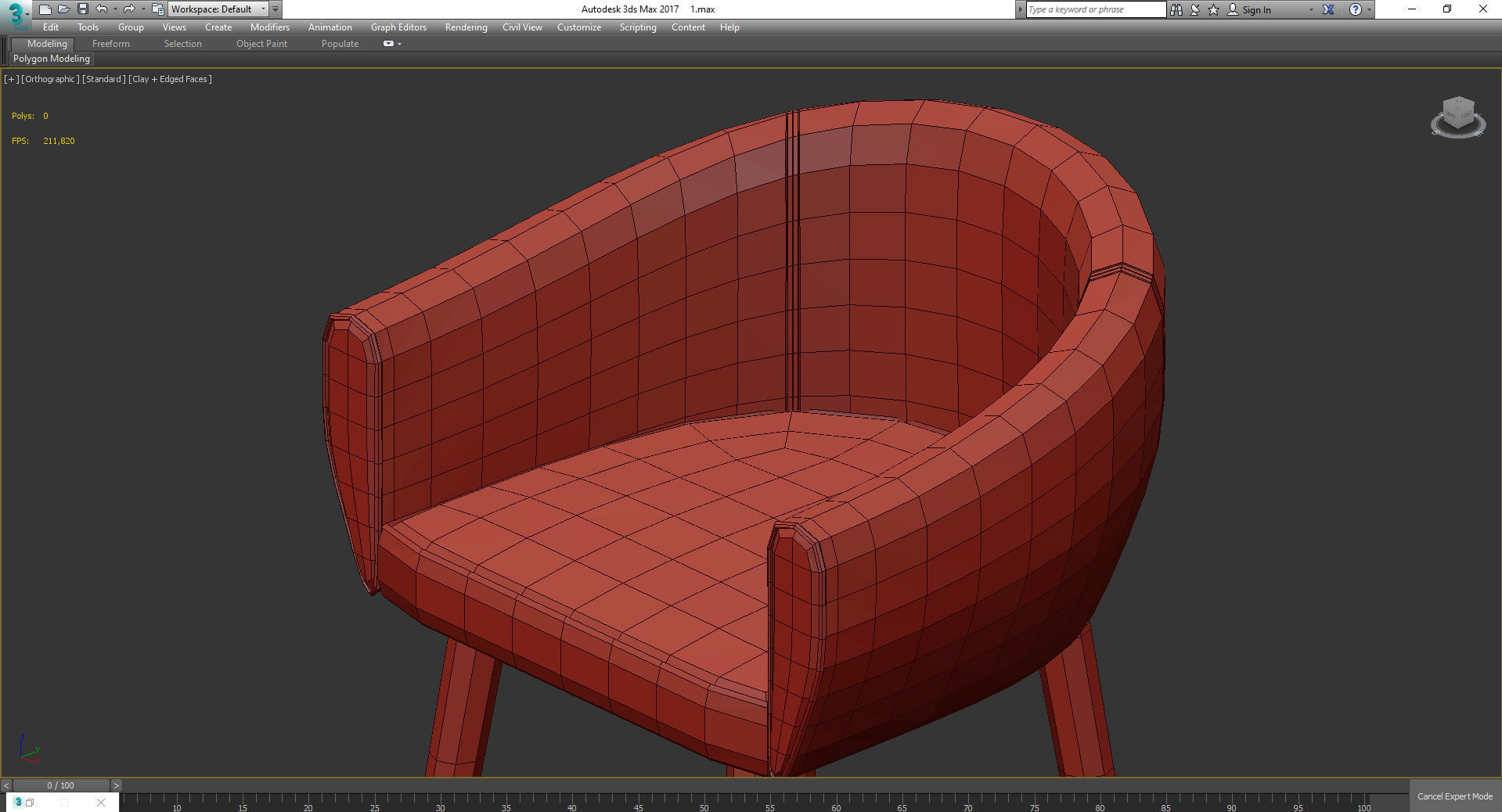Image resolution: width=1502 pixels, height=812 pixels.
Task: Open the Scripting menu
Action: [638, 27]
